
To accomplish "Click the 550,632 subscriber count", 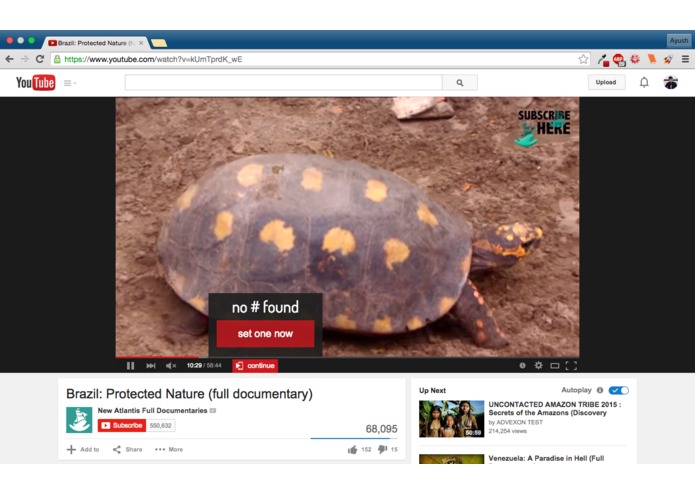I will [x=160, y=425].
